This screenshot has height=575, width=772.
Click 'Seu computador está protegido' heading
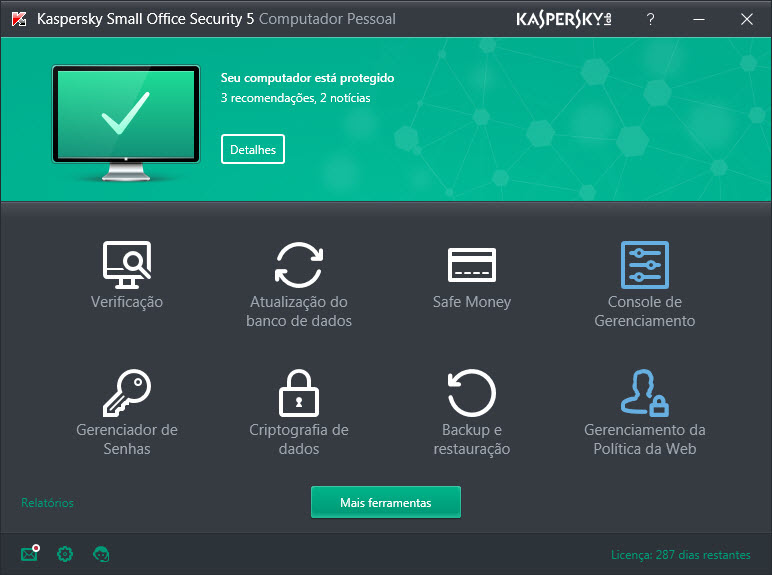(x=307, y=78)
